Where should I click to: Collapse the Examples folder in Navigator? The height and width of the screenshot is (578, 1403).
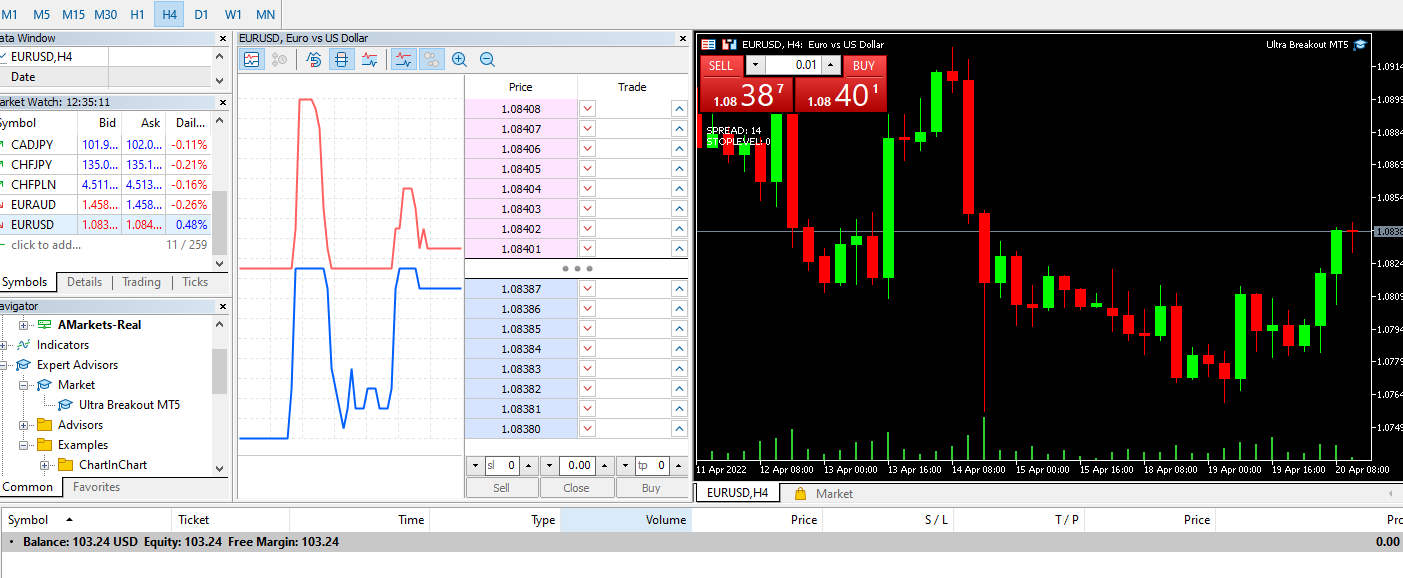pyautogui.click(x=24, y=445)
